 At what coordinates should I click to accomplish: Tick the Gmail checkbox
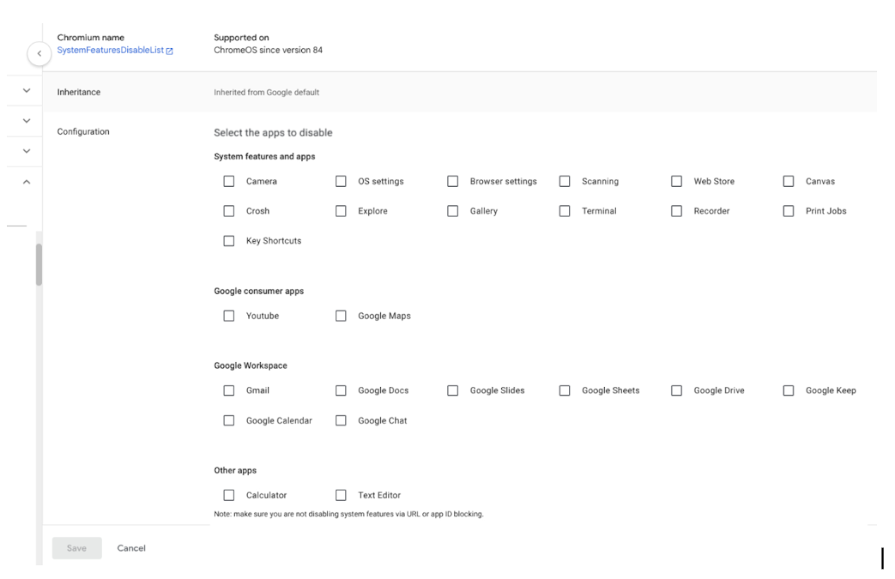[229, 391]
